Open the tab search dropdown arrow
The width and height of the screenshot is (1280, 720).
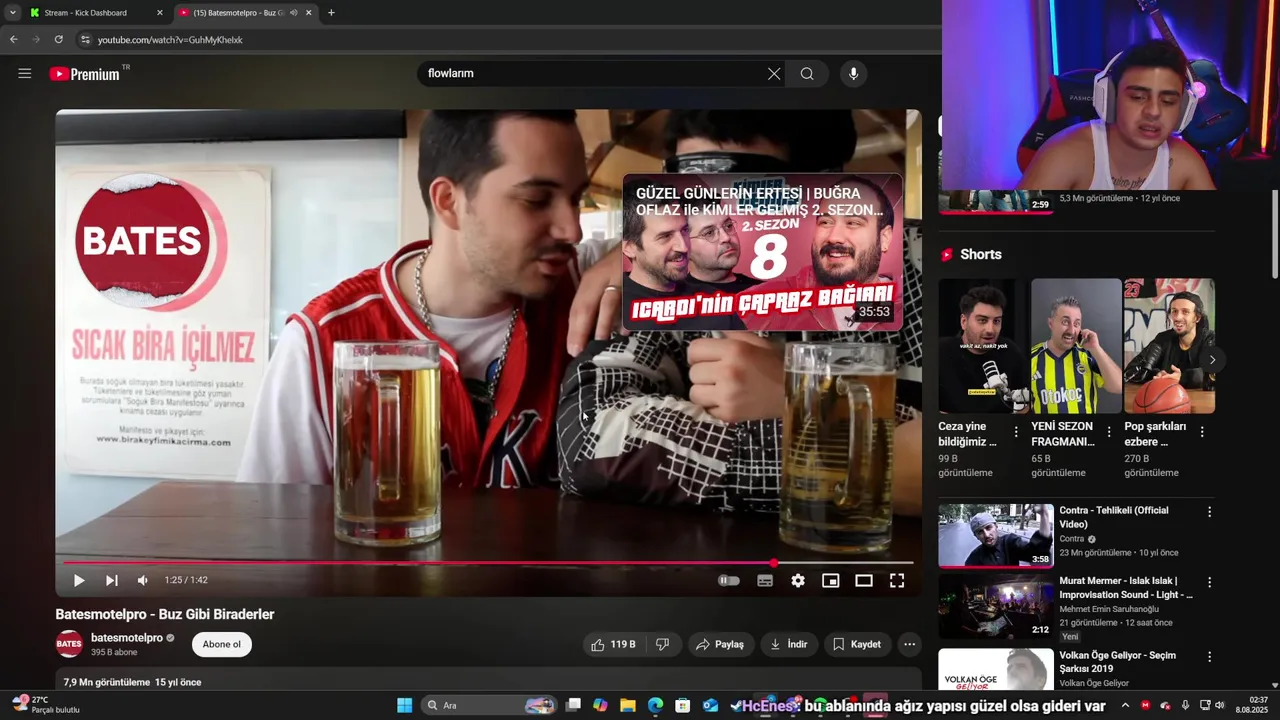point(12,13)
